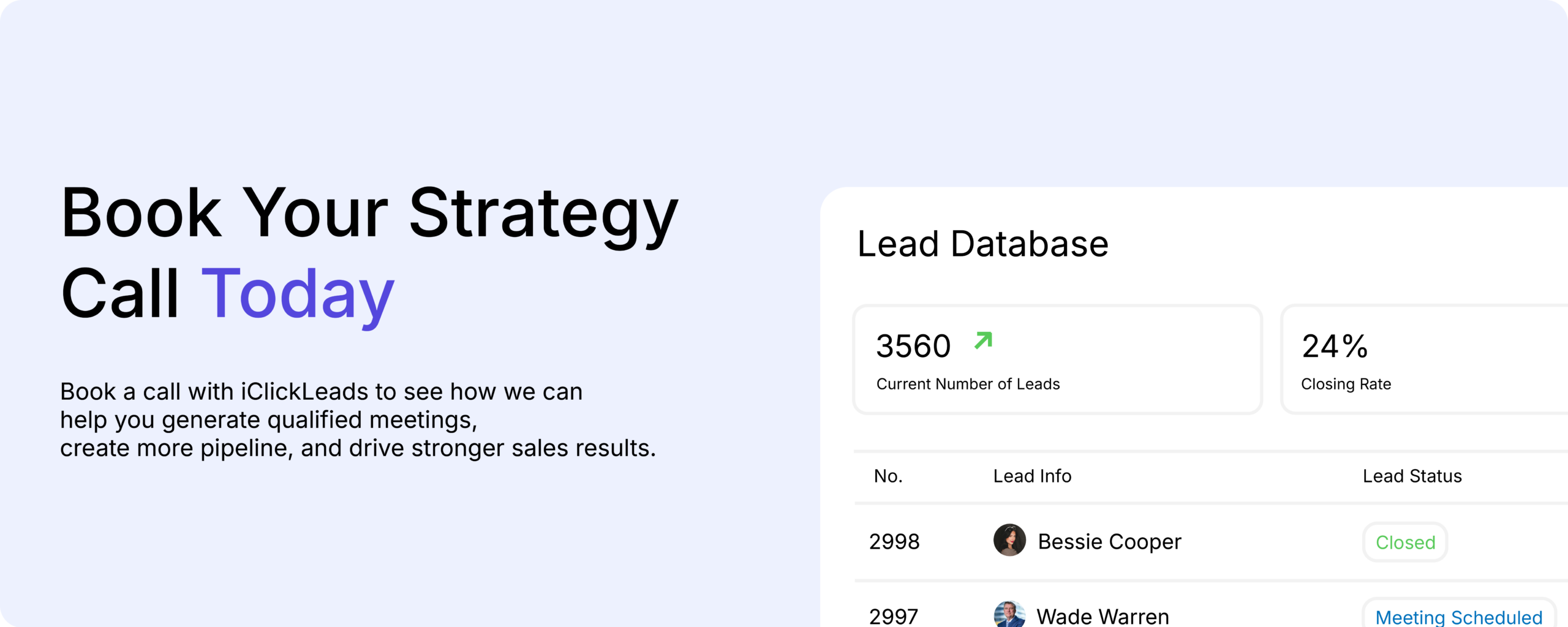Click the Lead Database title
Viewport: 1568px width, 627px height.
pyautogui.click(x=982, y=244)
